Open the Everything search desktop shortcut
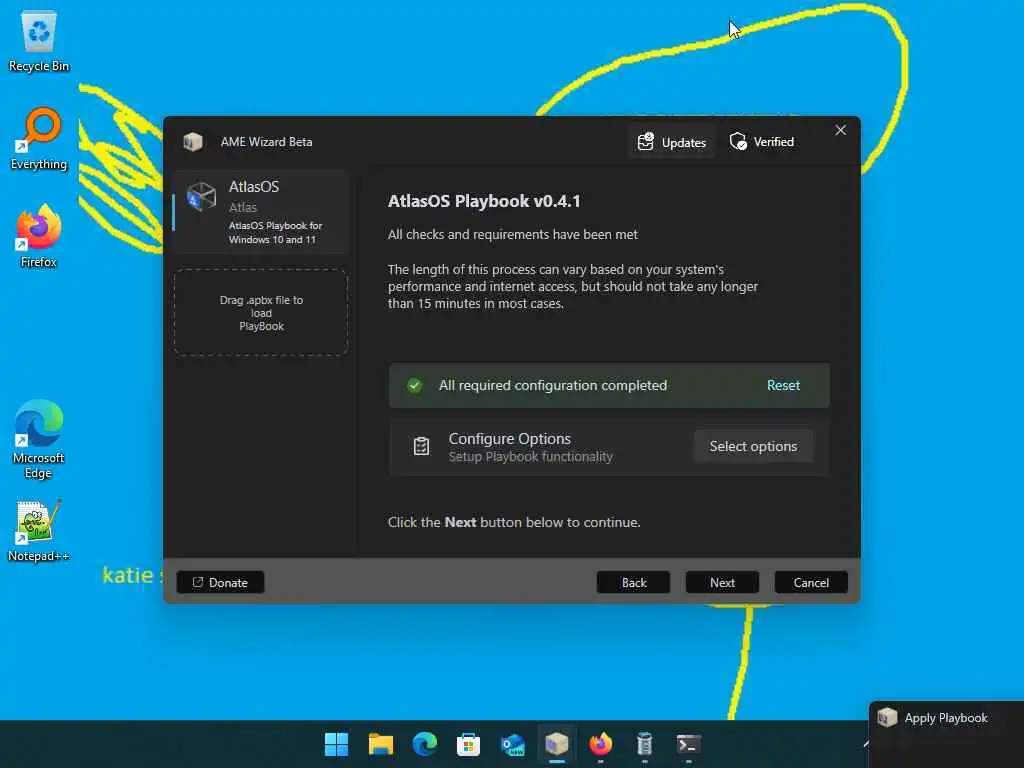The height and width of the screenshot is (768, 1024). tap(39, 139)
